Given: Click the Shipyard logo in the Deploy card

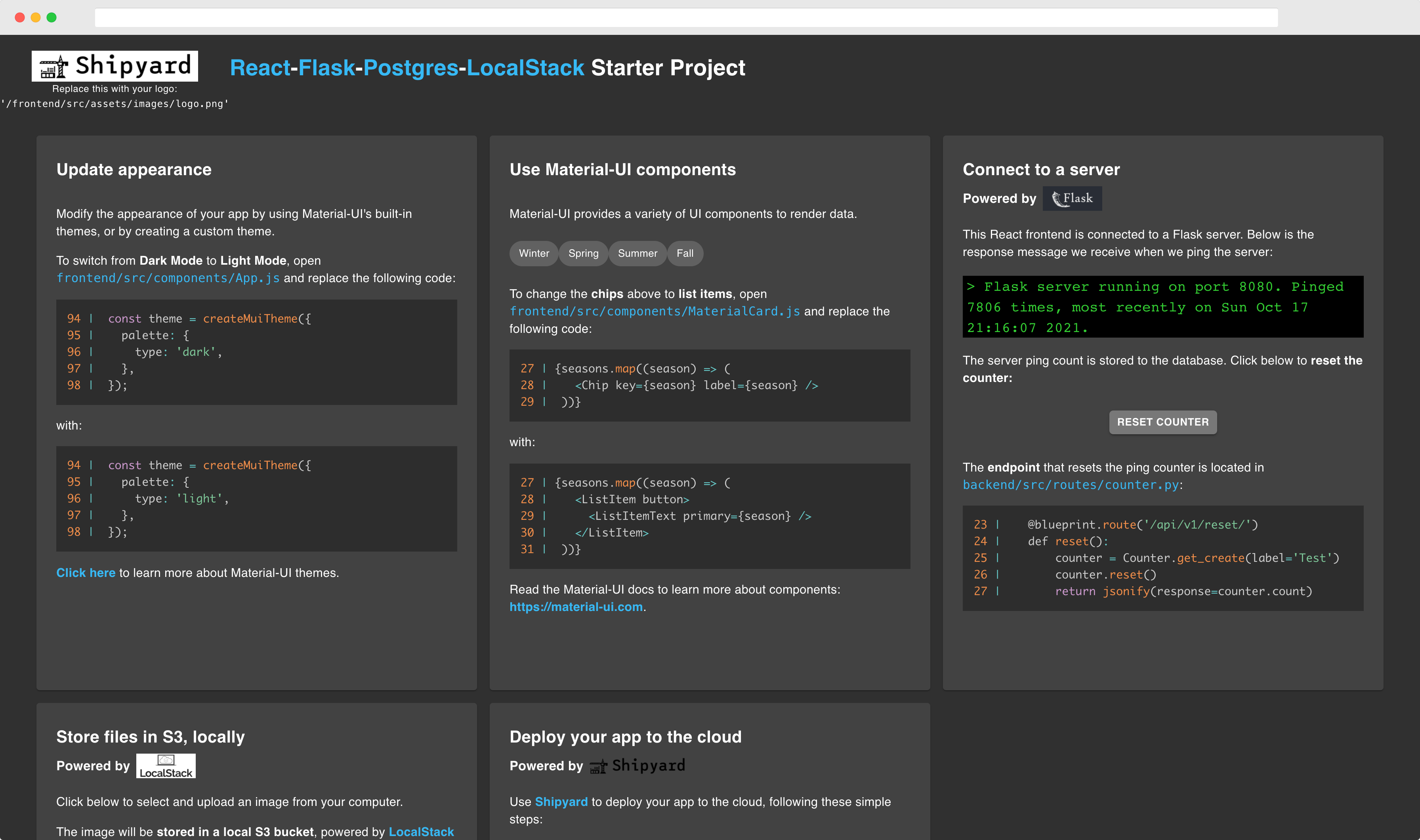Looking at the screenshot, I should [x=637, y=766].
